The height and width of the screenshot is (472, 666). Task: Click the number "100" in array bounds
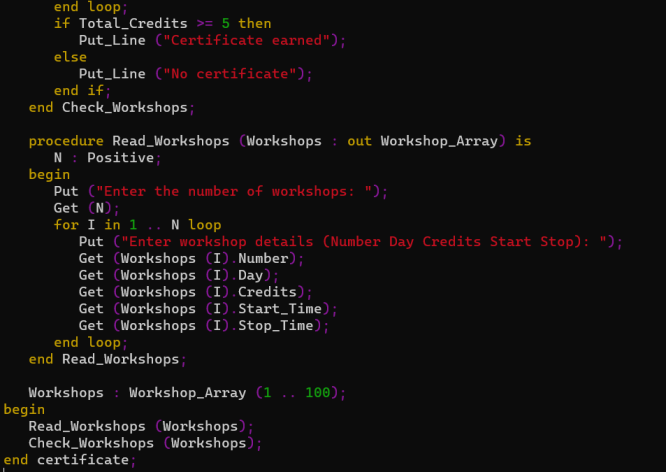pos(318,393)
